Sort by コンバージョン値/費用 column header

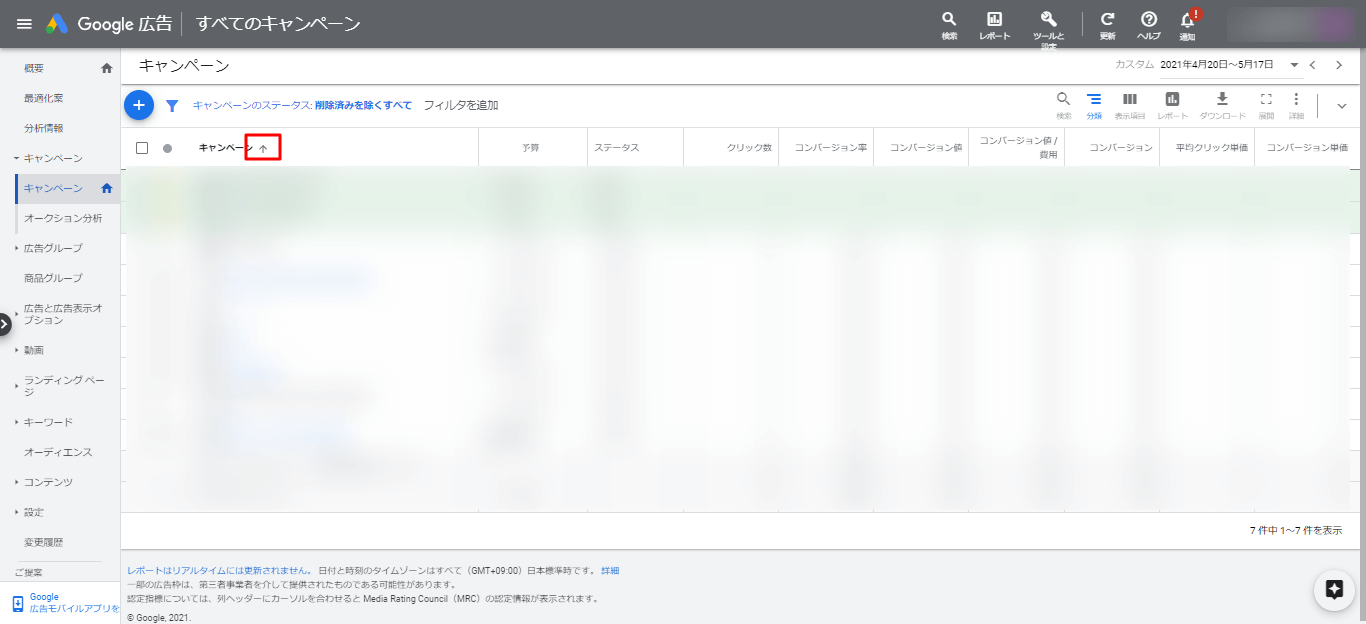[x=1018, y=148]
